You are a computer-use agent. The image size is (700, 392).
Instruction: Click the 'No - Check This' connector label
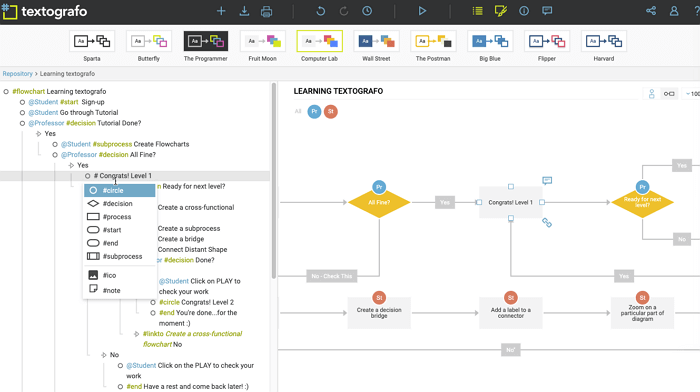coord(332,276)
